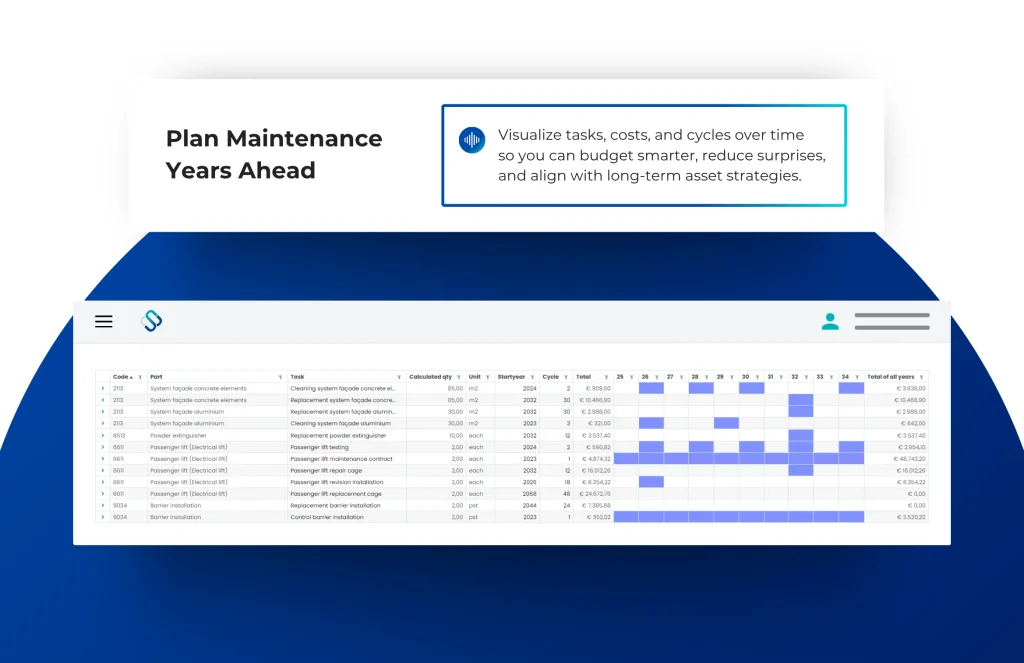1024x663 pixels.
Task: Click the sound wave icon in banner
Action: pyautogui.click(x=472, y=140)
